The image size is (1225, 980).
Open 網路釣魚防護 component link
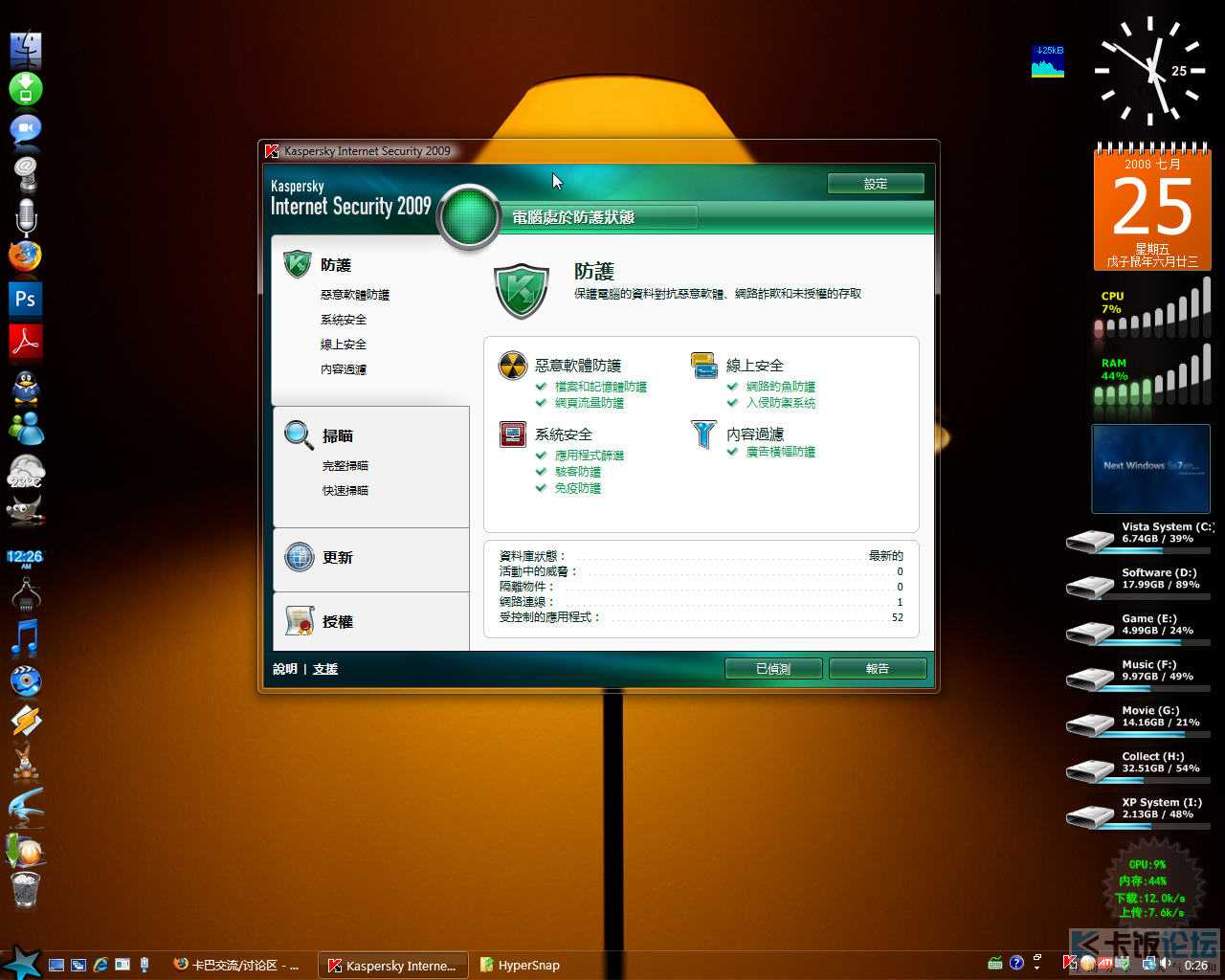pos(781,387)
